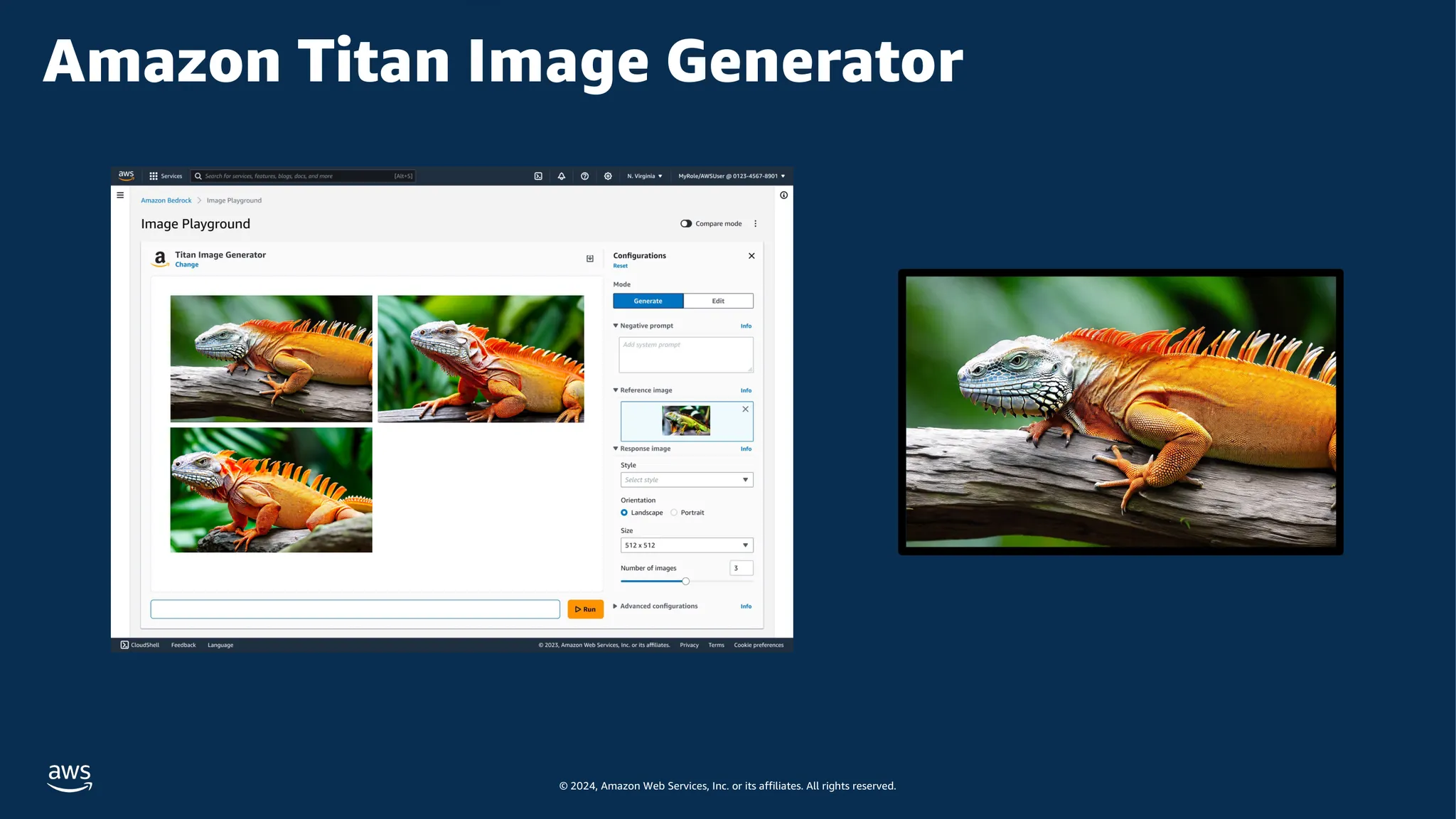The height and width of the screenshot is (819, 1456).
Task: Expand Advanced configurations section
Action: coord(655,606)
